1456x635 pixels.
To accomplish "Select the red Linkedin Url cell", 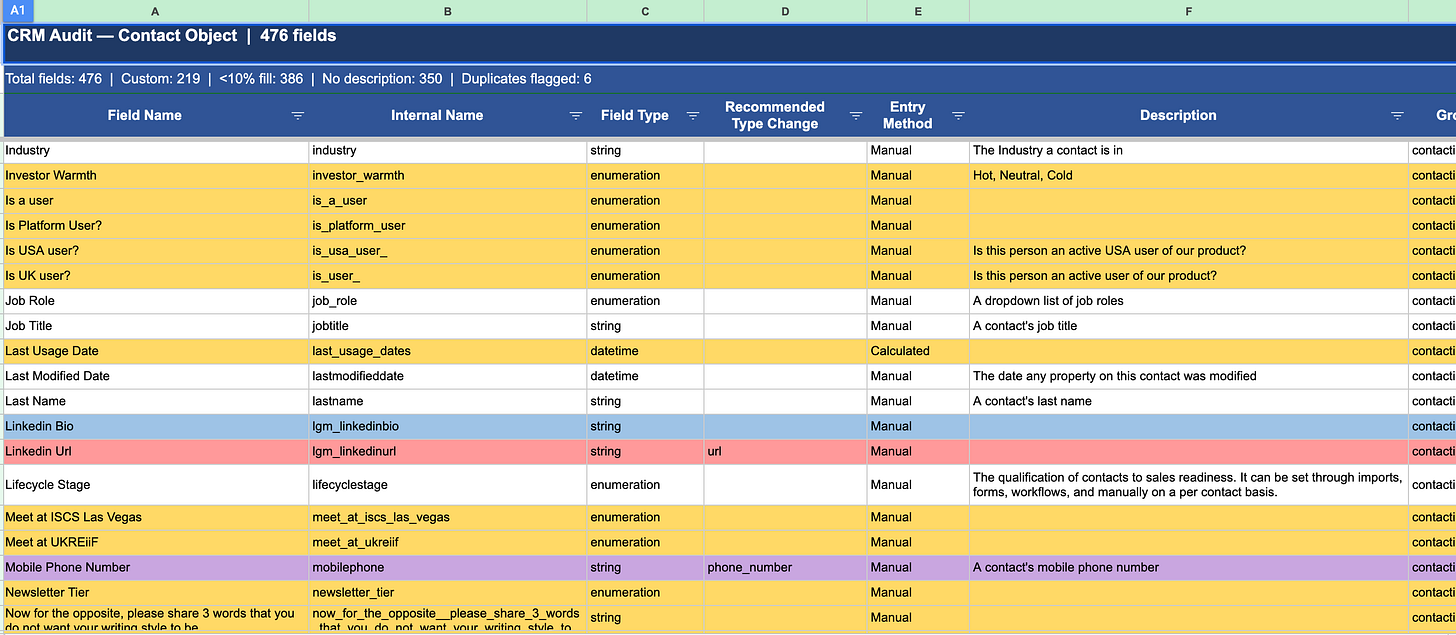I will [x=156, y=451].
